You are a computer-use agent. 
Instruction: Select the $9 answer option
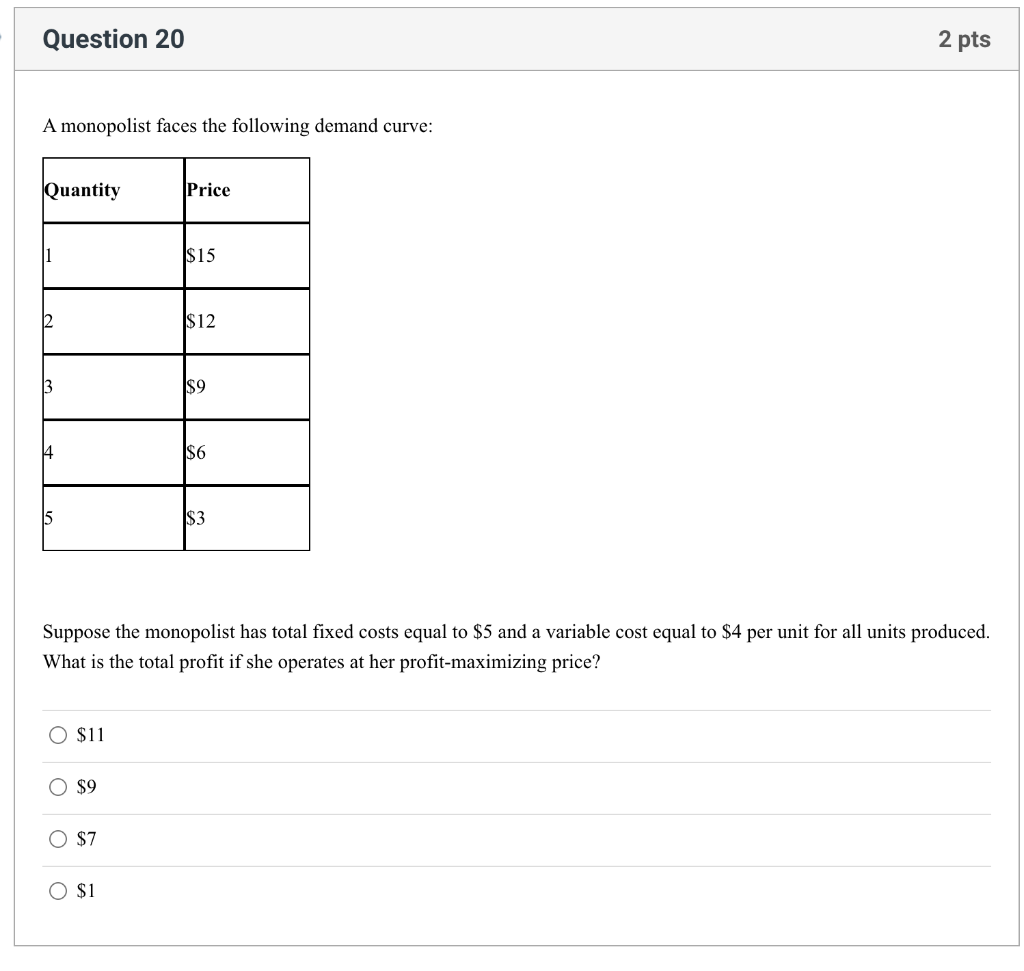58,787
